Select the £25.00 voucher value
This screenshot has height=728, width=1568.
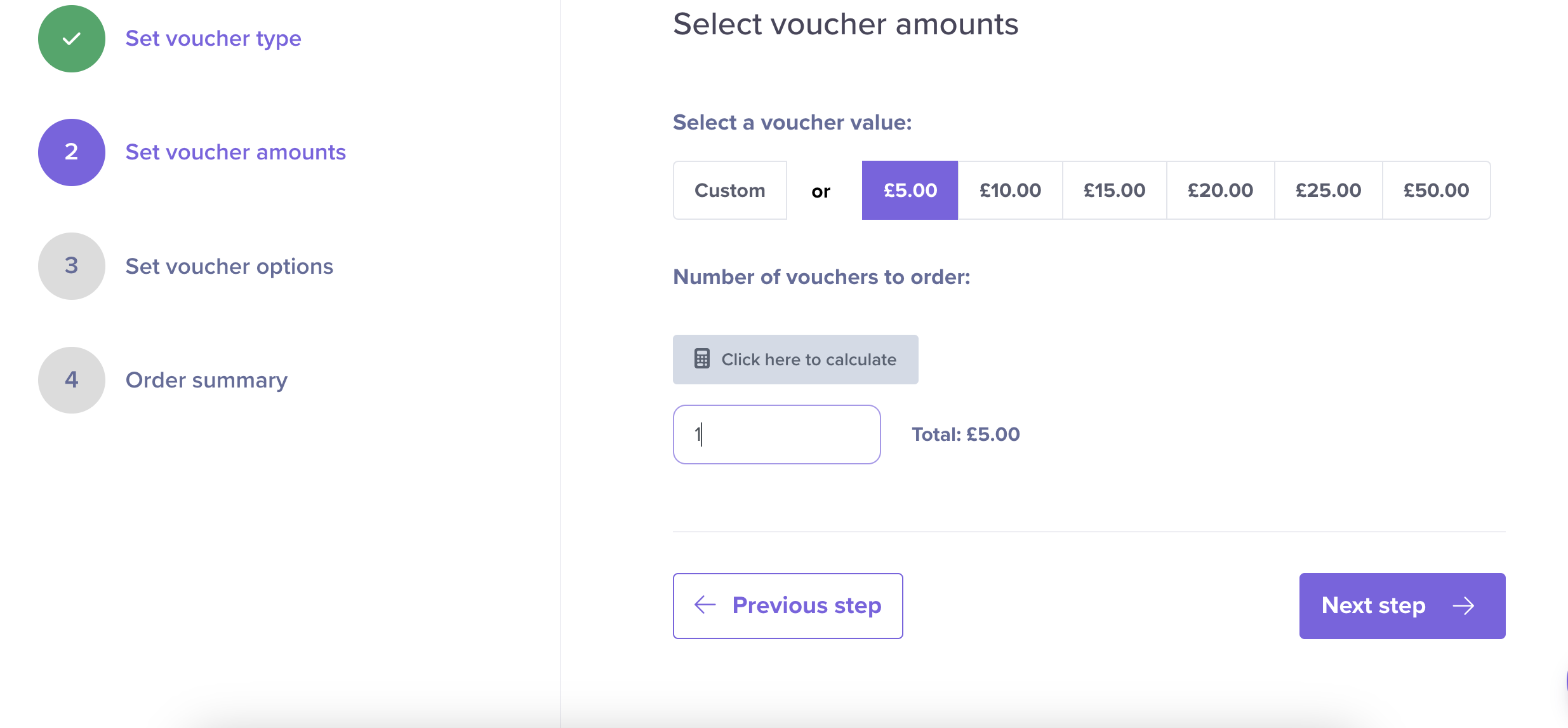coord(1328,190)
